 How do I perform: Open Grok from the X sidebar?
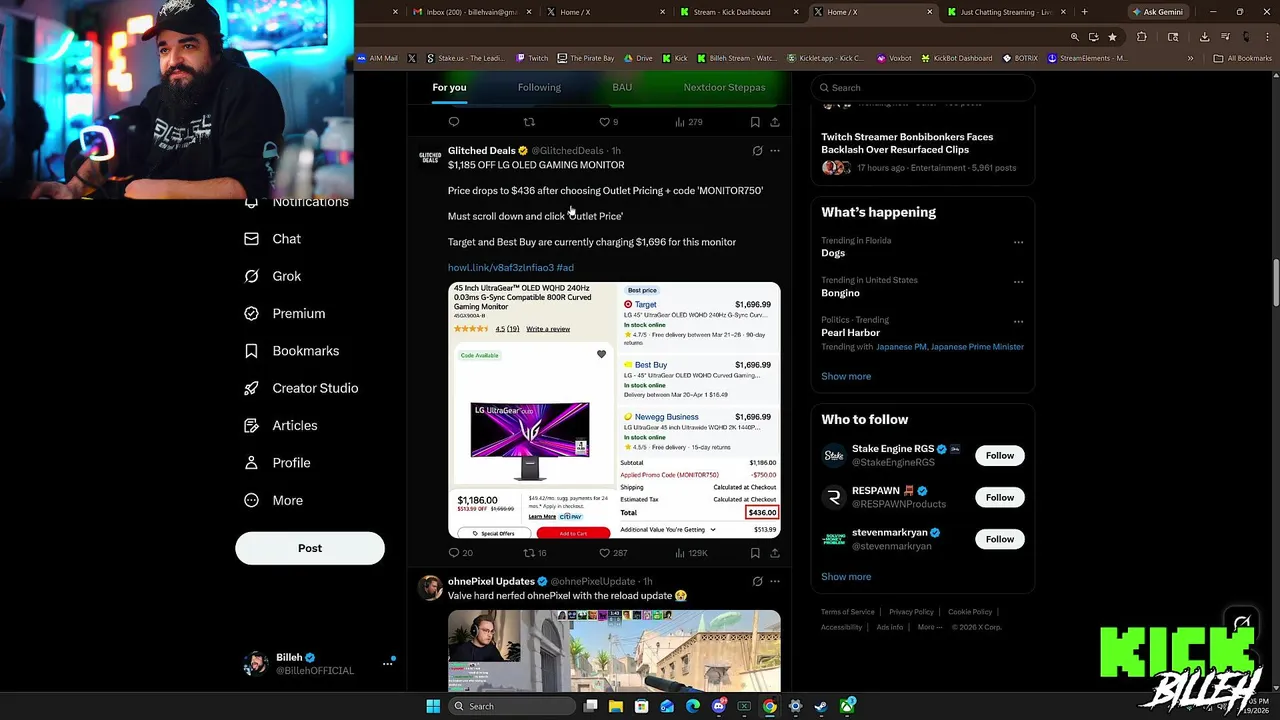[273, 276]
